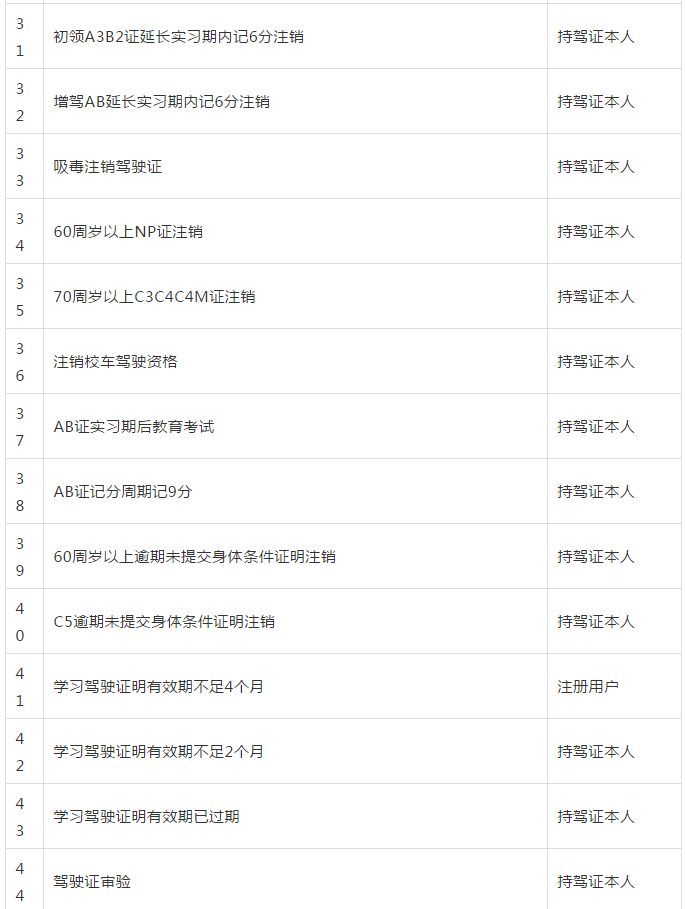
Task: Click the 驾驶证审验 entry
Action: click(x=92, y=881)
